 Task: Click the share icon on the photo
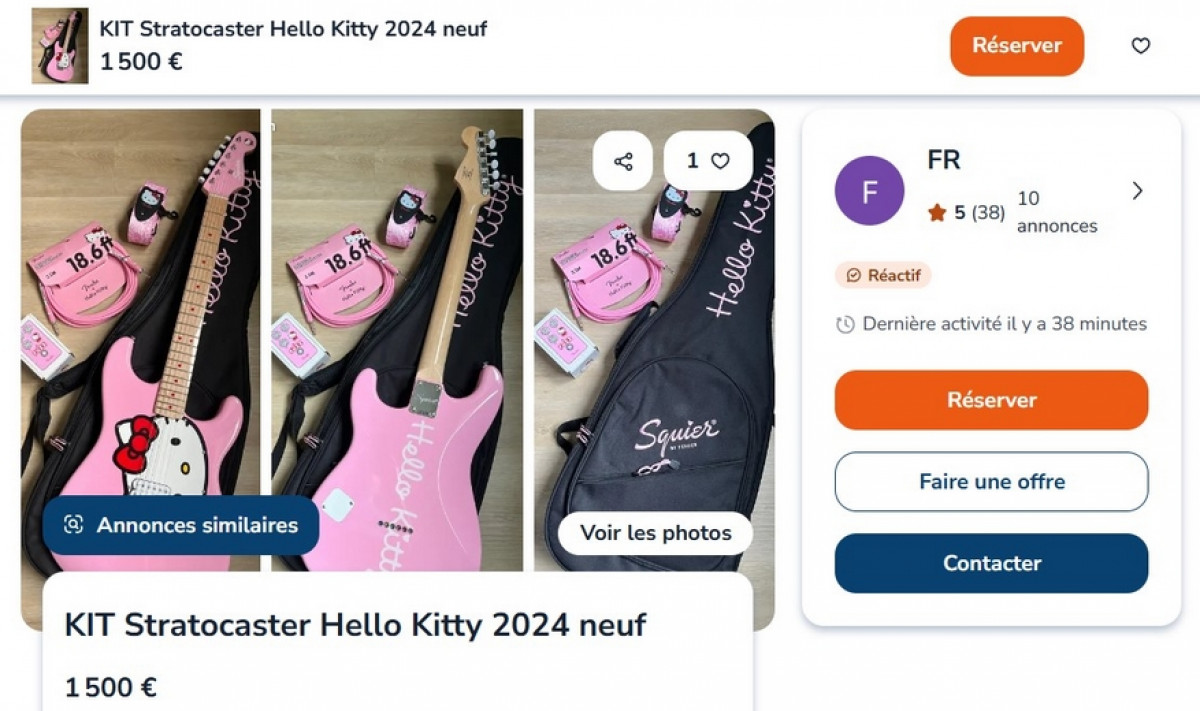coord(623,161)
